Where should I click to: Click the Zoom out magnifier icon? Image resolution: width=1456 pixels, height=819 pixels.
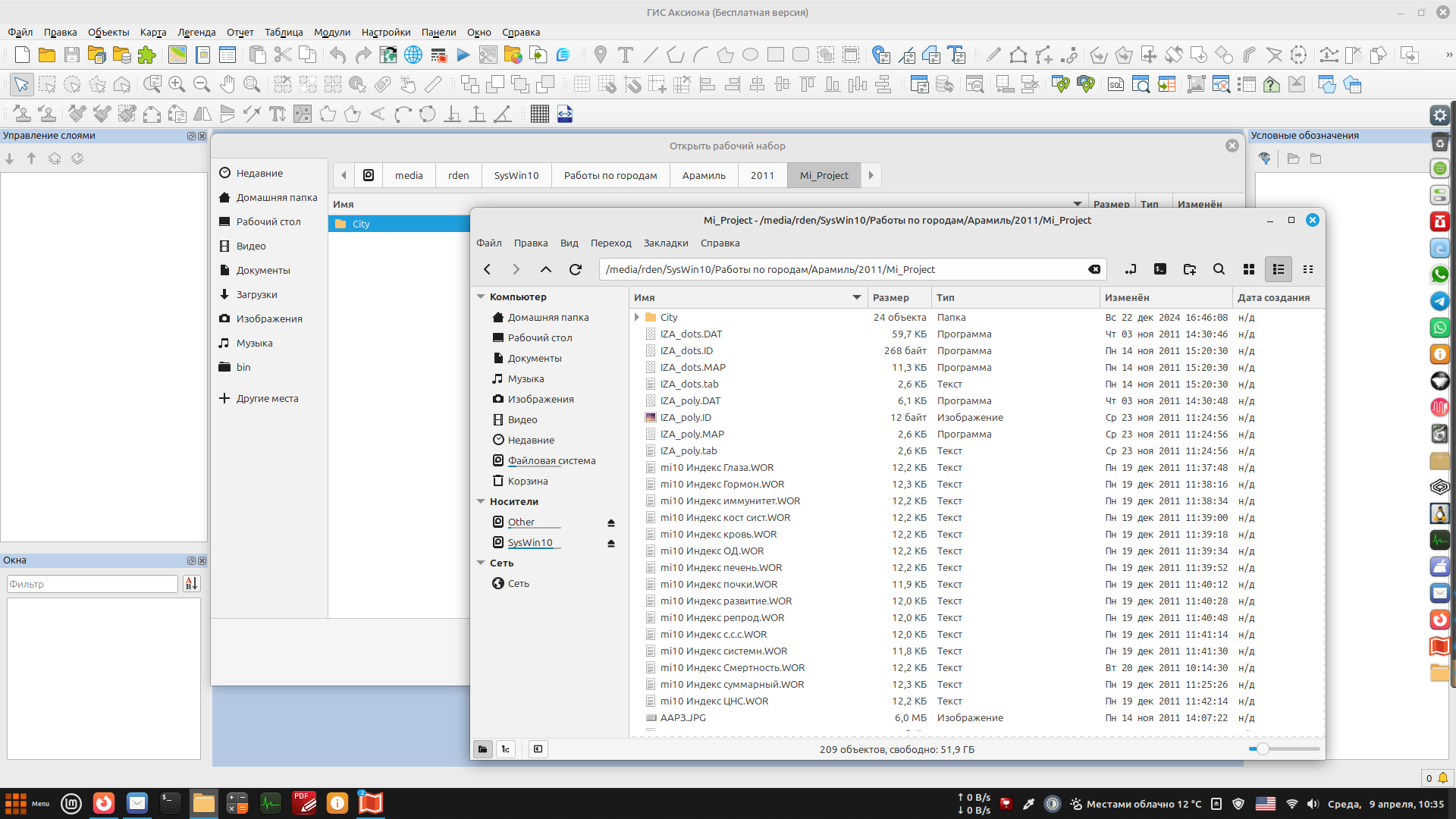(202, 84)
